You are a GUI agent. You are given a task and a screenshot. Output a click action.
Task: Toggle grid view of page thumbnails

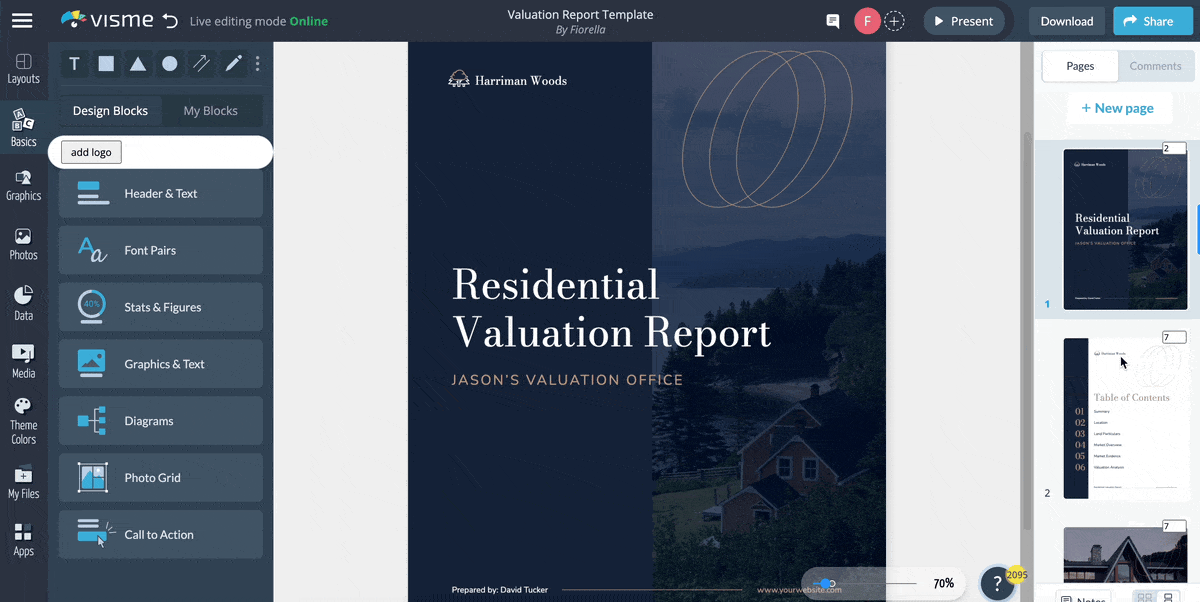pyautogui.click(x=1144, y=596)
